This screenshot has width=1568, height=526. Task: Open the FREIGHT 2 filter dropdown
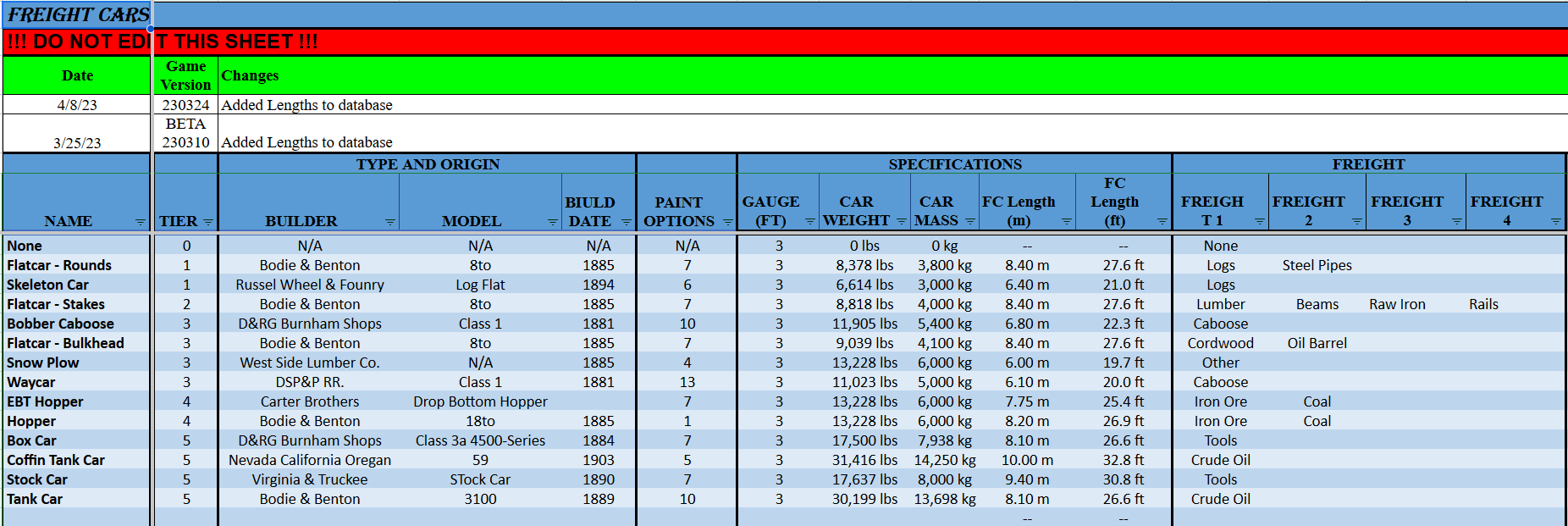pyautogui.click(x=1357, y=222)
